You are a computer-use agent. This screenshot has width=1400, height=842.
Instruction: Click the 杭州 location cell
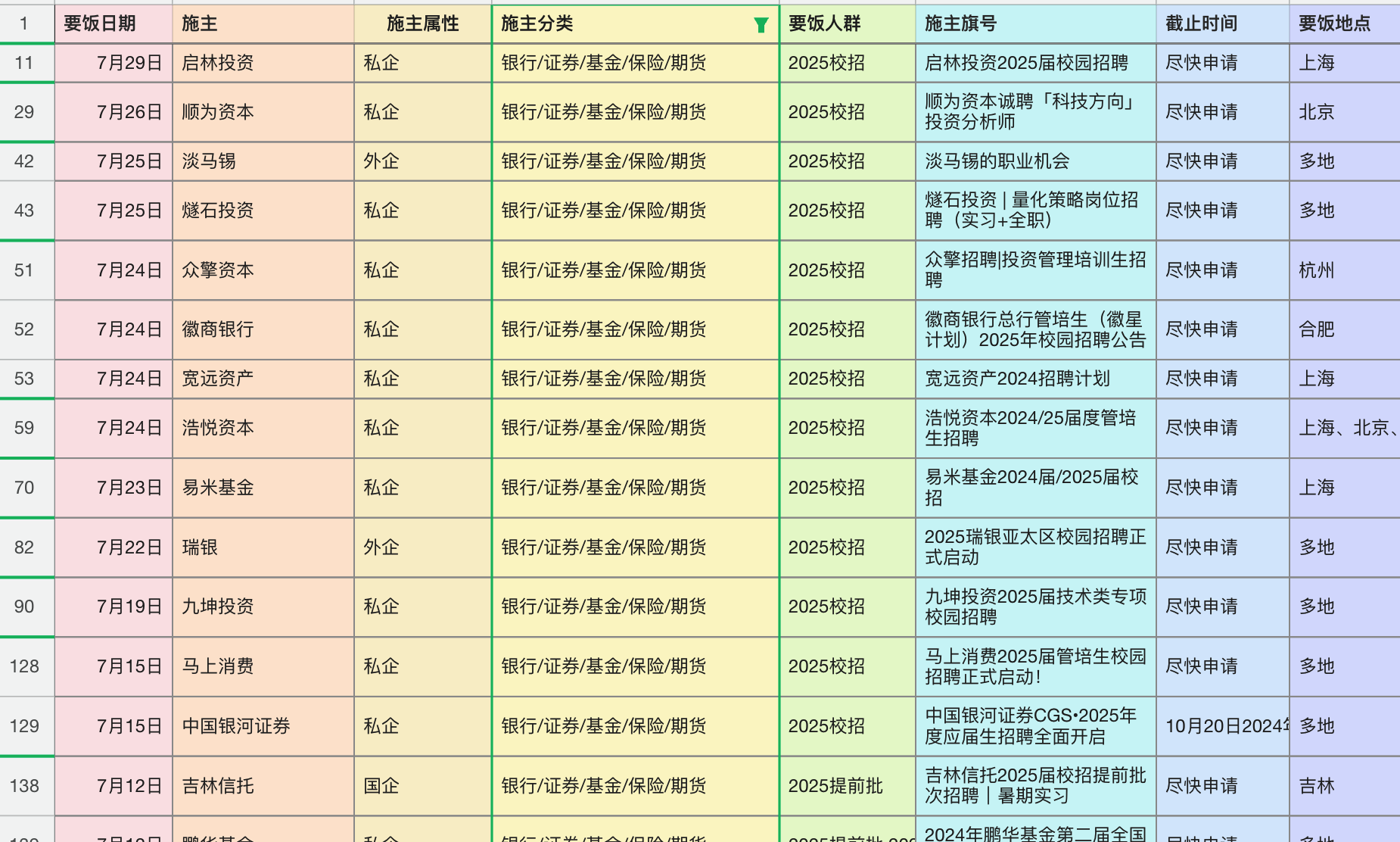coord(1343,270)
